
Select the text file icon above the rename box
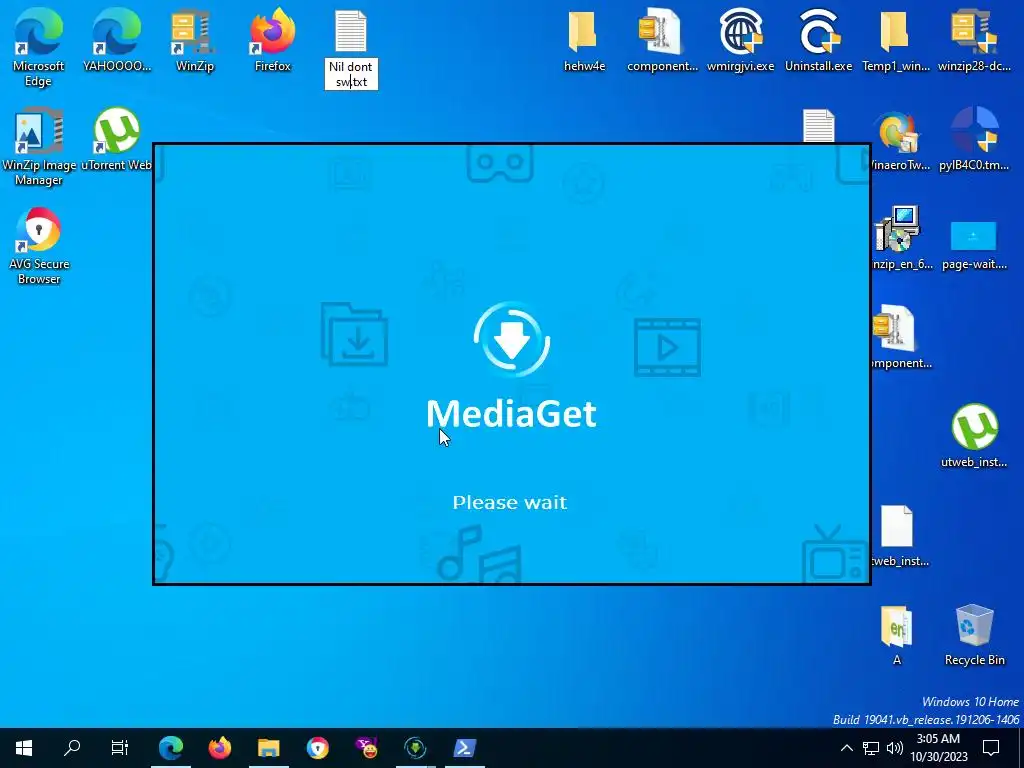point(351,31)
